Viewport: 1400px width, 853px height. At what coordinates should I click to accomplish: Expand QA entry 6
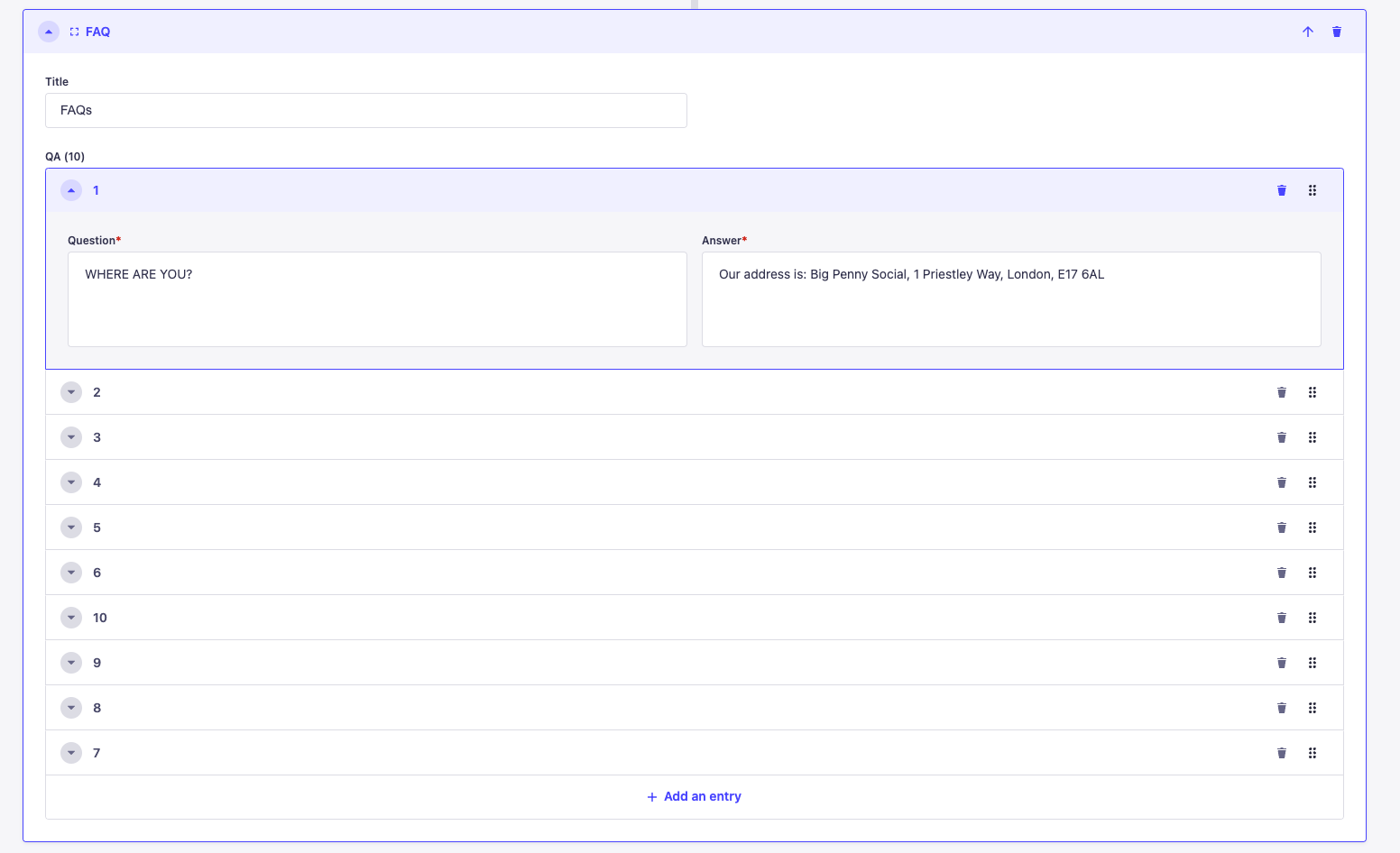(71, 573)
